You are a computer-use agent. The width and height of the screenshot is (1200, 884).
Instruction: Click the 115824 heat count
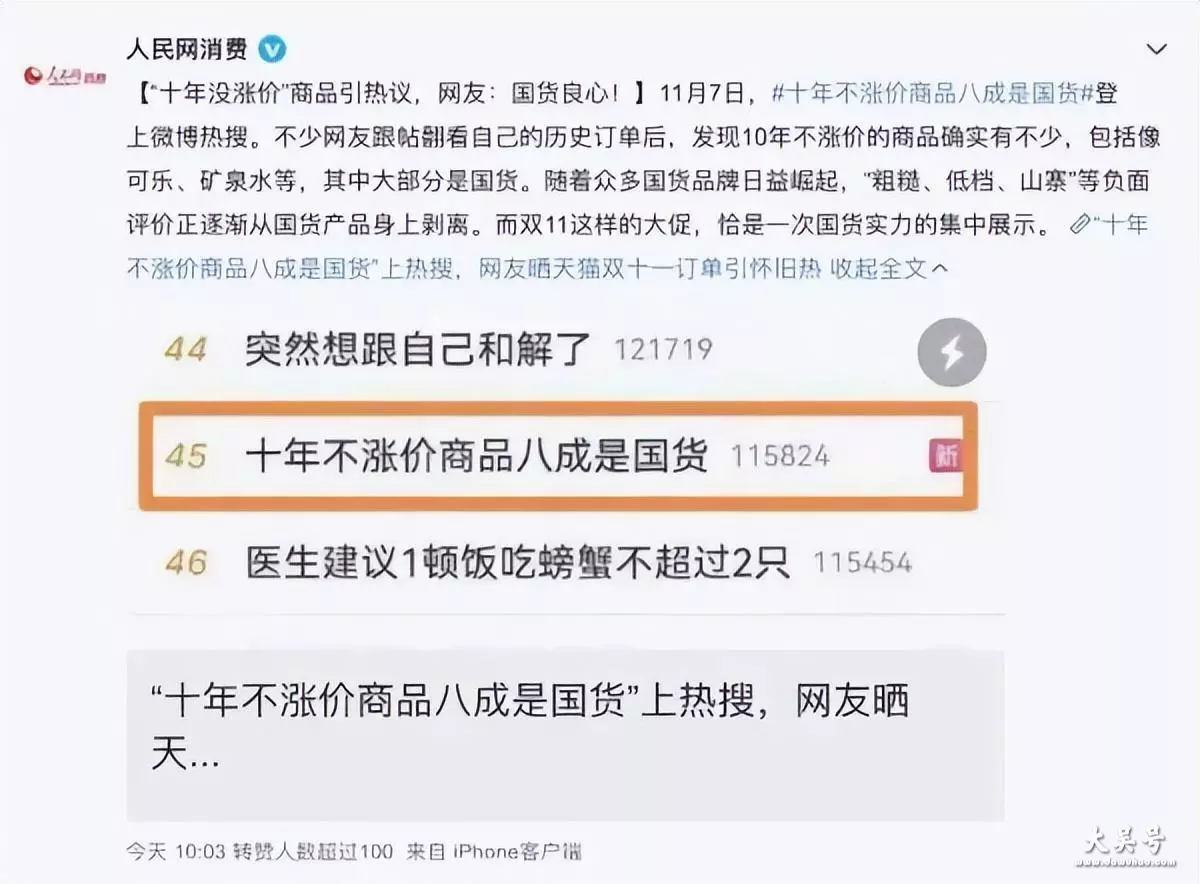pos(779,457)
